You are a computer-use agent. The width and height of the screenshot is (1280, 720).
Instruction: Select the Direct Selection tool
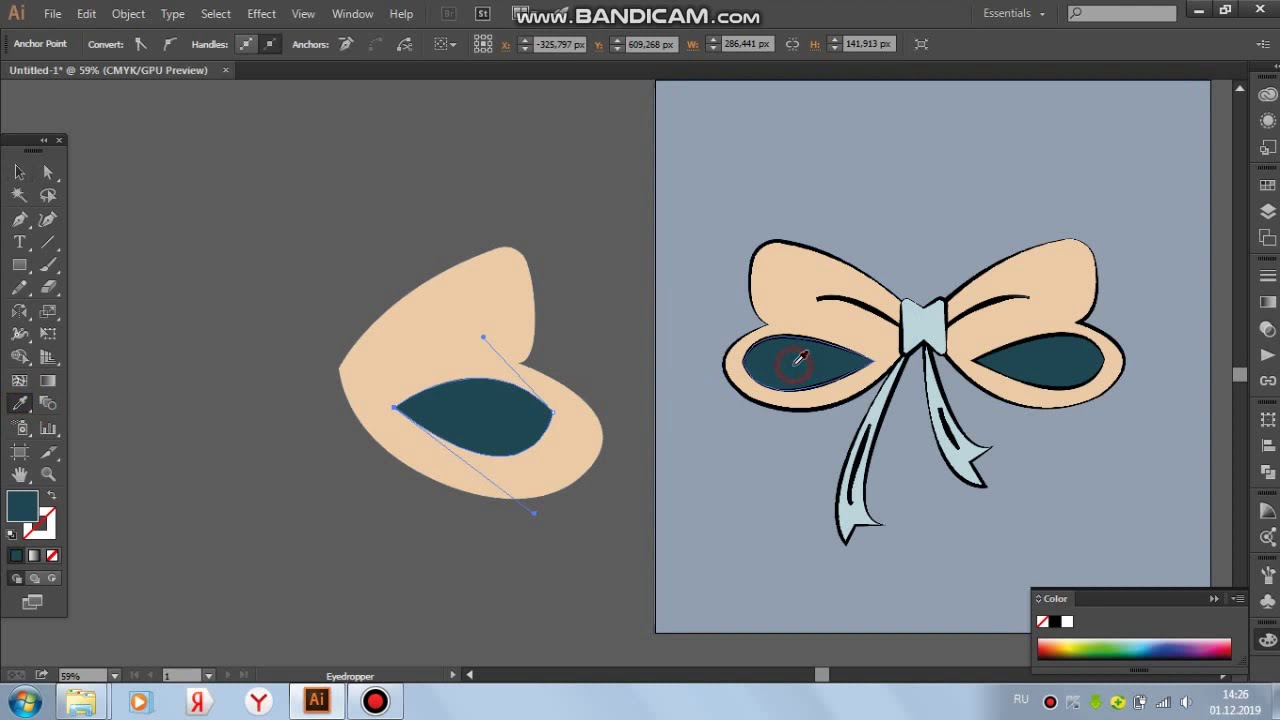click(x=48, y=172)
